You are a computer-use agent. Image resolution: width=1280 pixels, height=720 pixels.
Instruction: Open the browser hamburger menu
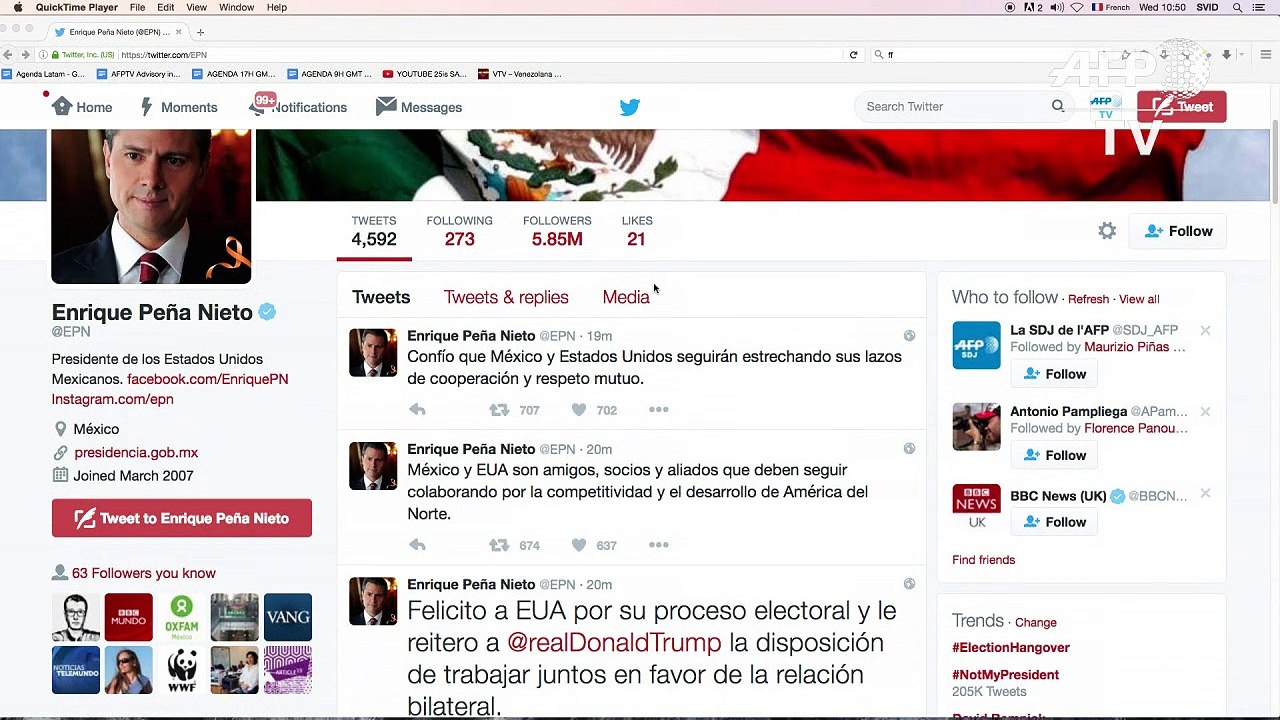1266,55
